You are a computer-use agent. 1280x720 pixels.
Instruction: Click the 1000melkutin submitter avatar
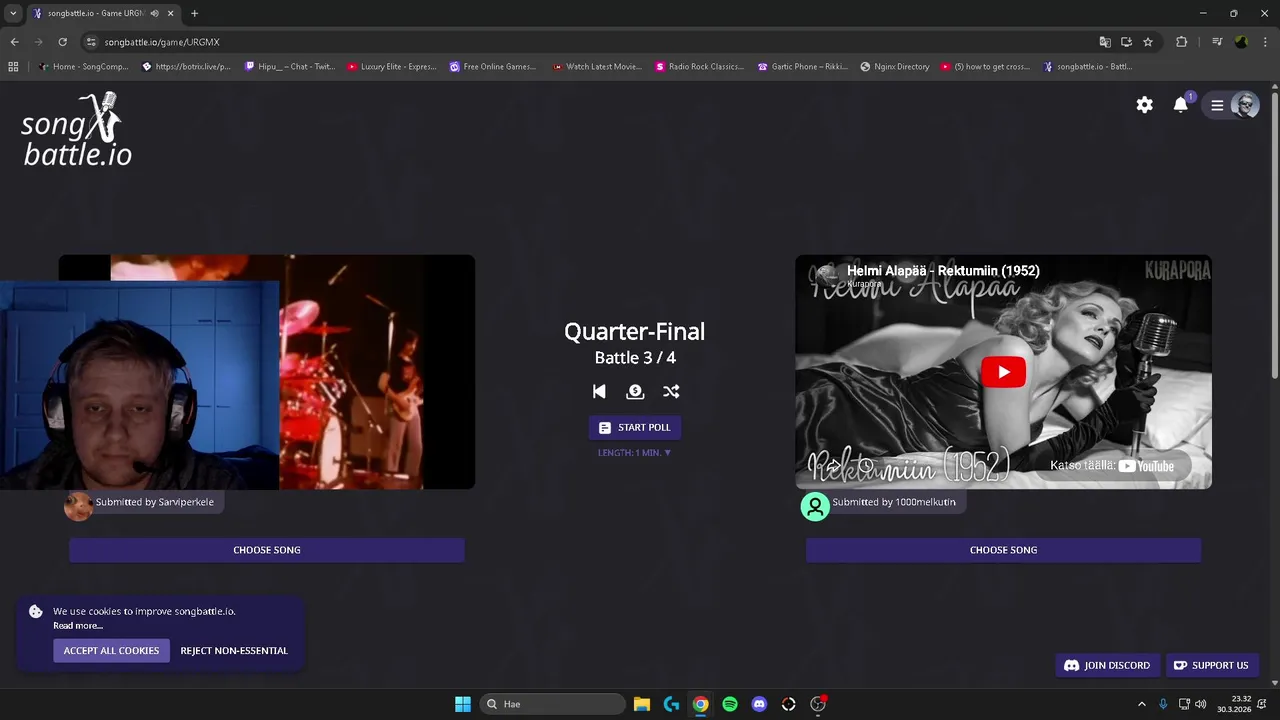pos(815,506)
